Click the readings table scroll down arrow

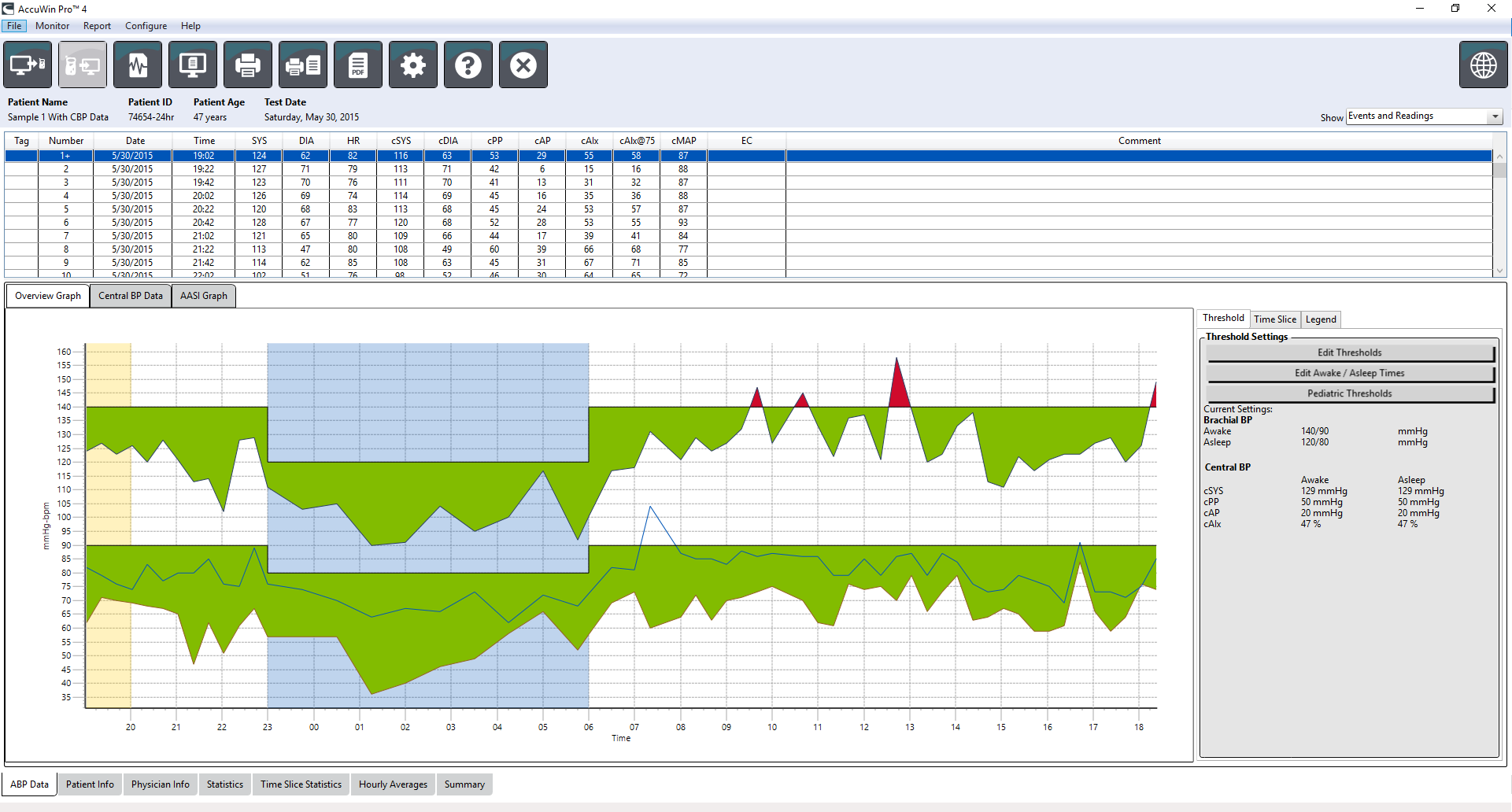[x=1500, y=270]
